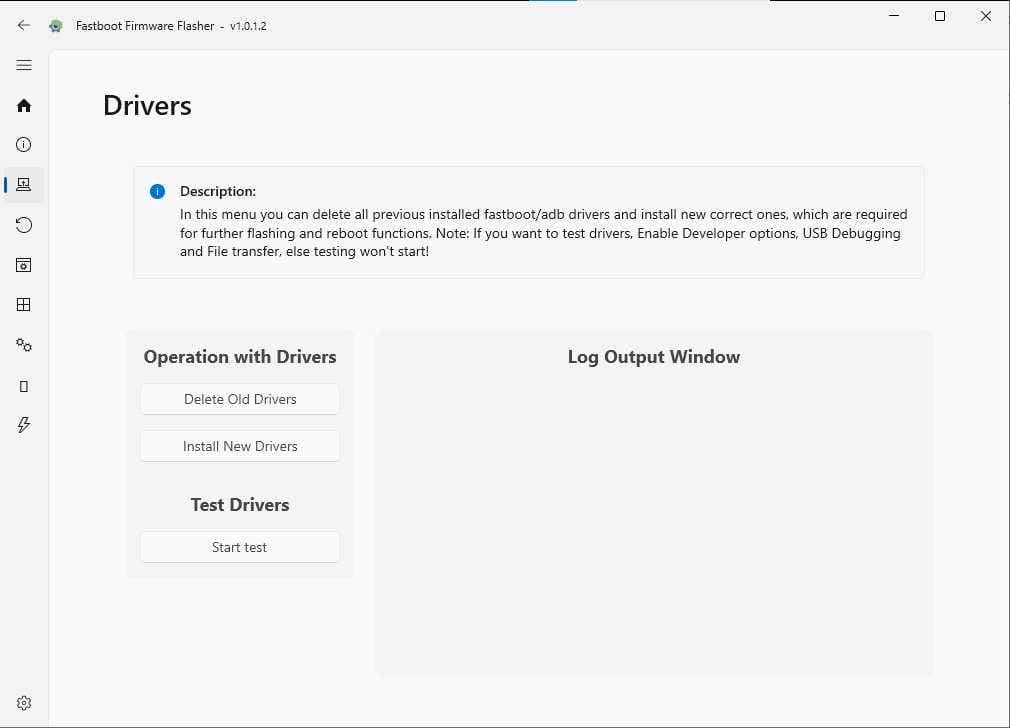Click the Drivers monitor icon in sidebar
Screen dimensions: 1010x728
click(23, 184)
